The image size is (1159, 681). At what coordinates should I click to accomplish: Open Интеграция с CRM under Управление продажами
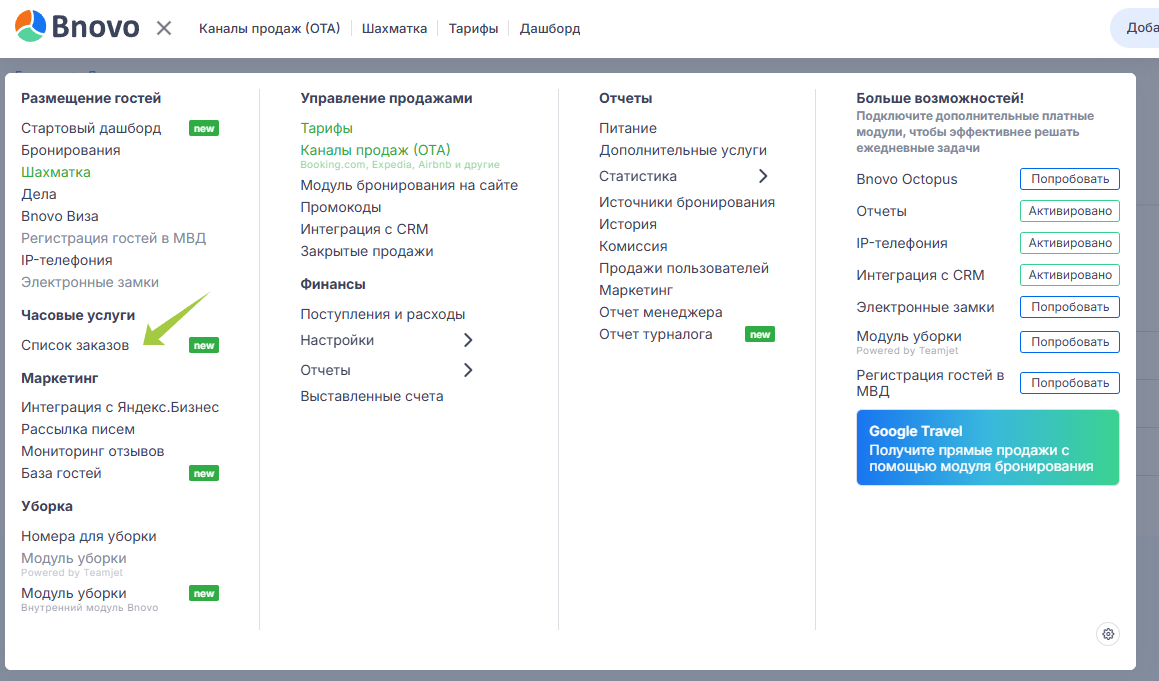click(364, 229)
